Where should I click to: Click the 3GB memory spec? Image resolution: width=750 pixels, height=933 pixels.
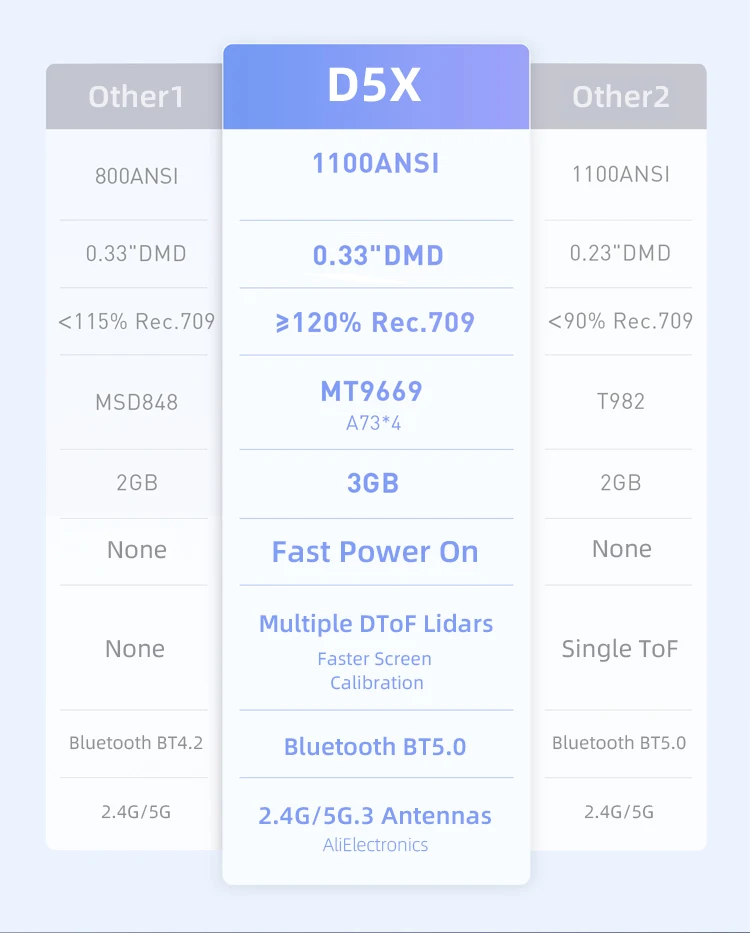click(372, 484)
